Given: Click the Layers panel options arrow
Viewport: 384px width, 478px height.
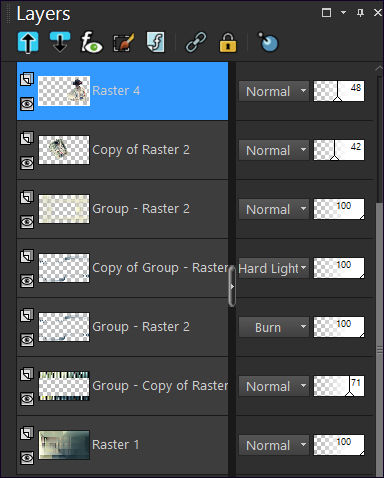Looking at the screenshot, I should point(343,13).
